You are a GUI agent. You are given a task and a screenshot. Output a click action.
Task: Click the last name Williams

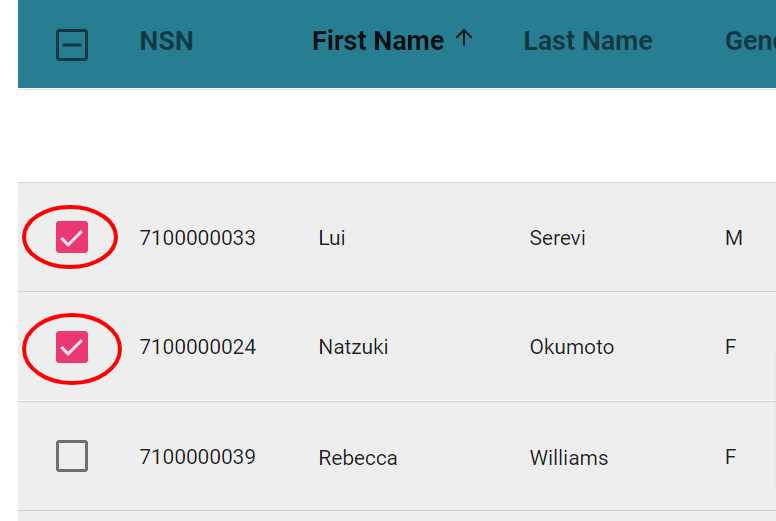tap(569, 458)
